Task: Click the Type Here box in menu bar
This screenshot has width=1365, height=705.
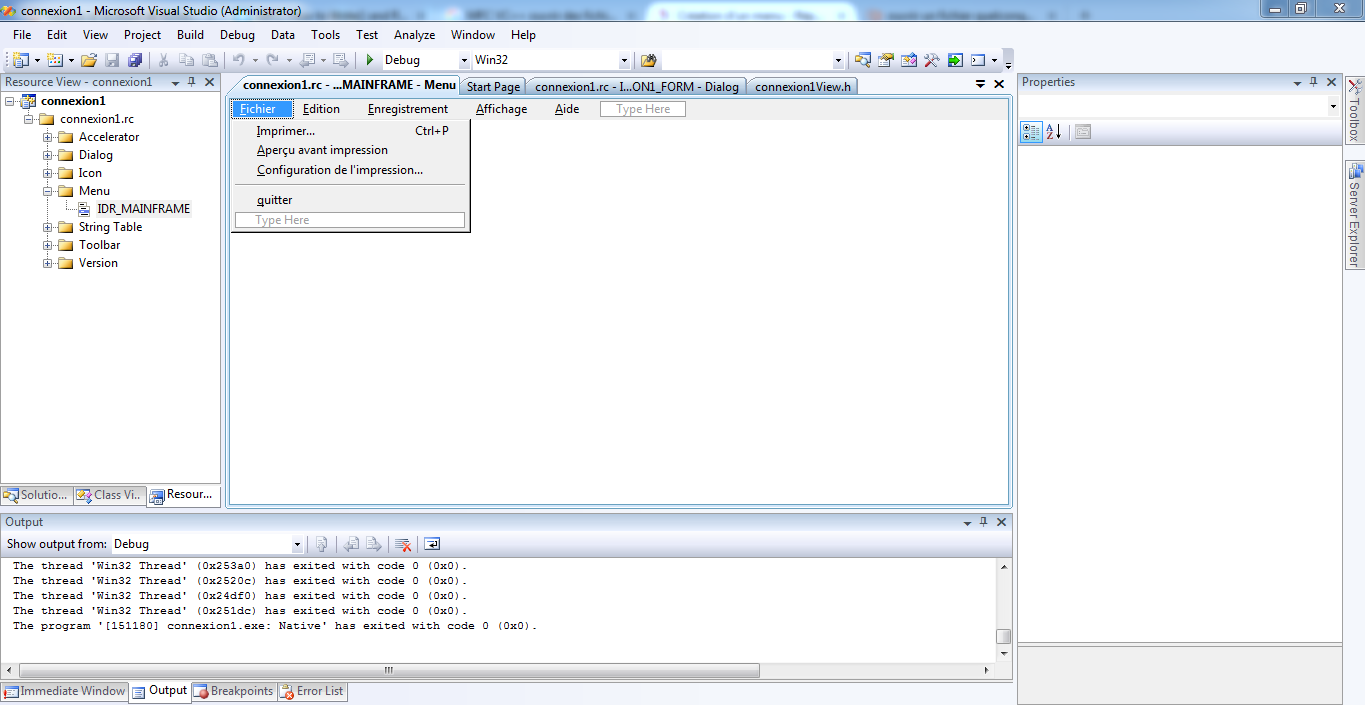Action: 643,109
